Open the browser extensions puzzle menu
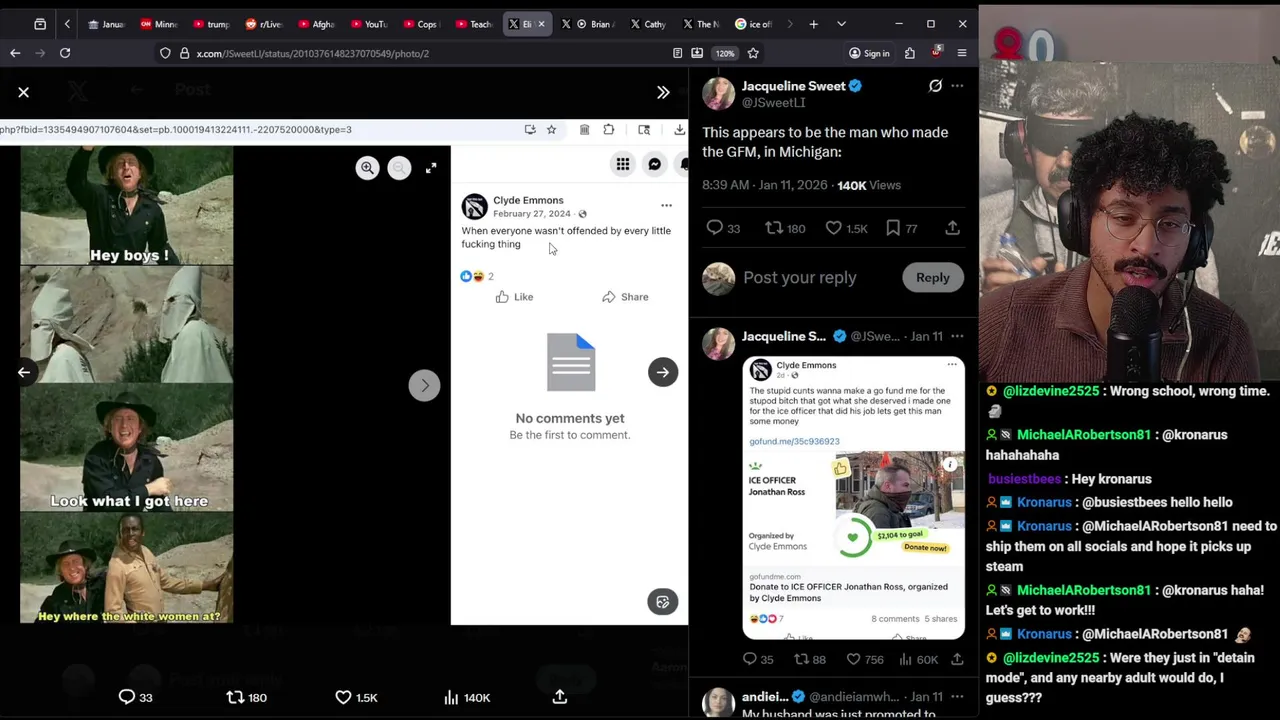Viewport: 1280px width, 720px height. click(910, 53)
